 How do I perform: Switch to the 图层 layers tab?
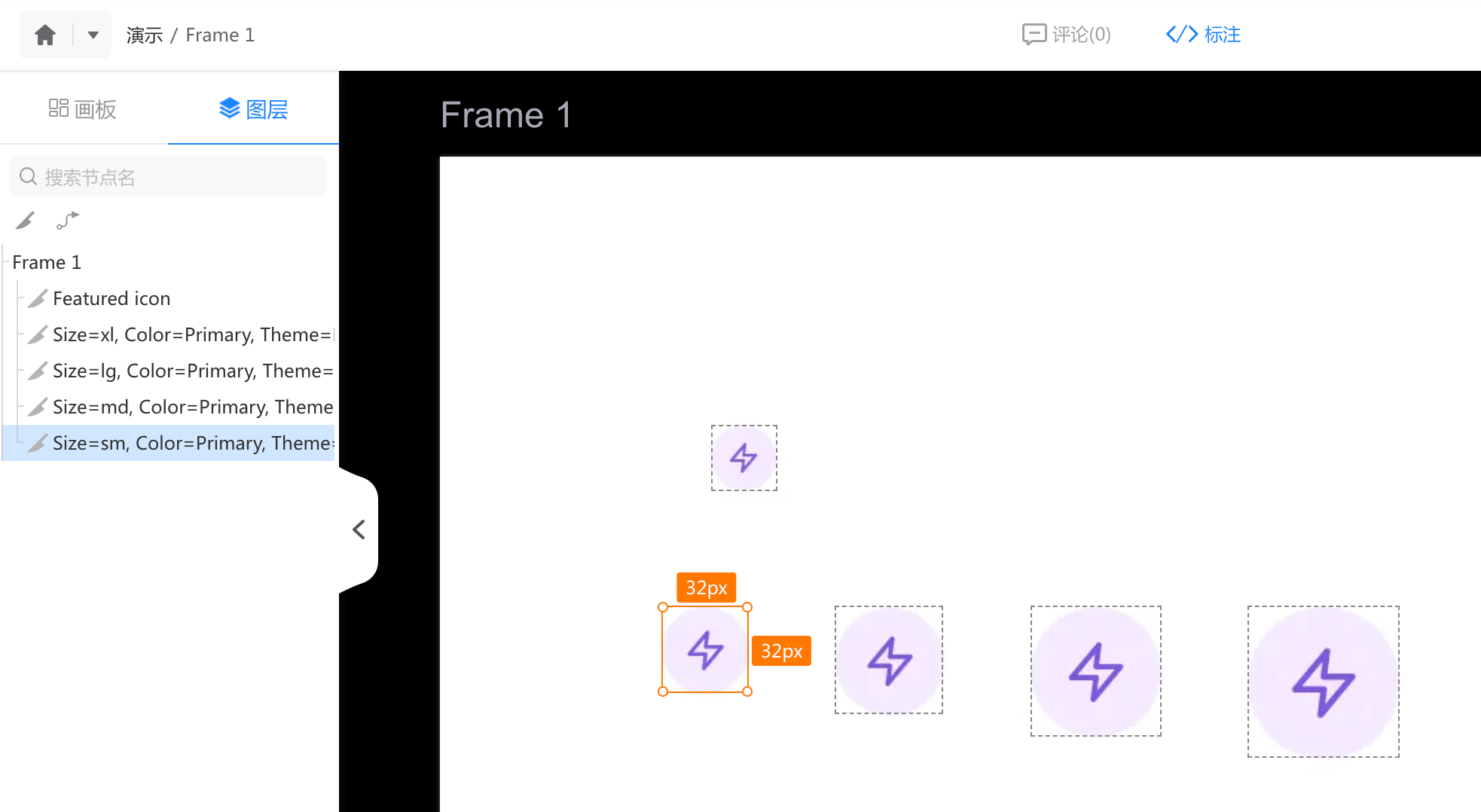pos(253,109)
